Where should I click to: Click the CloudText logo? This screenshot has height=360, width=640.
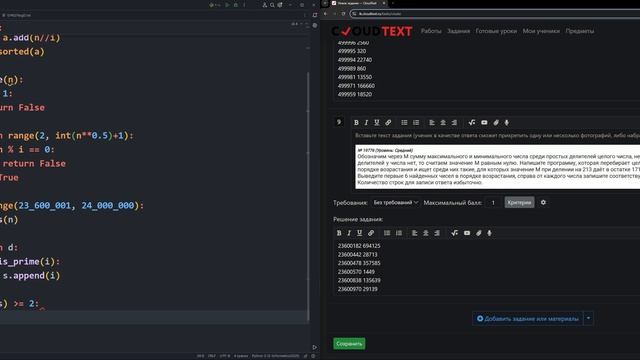click(372, 31)
